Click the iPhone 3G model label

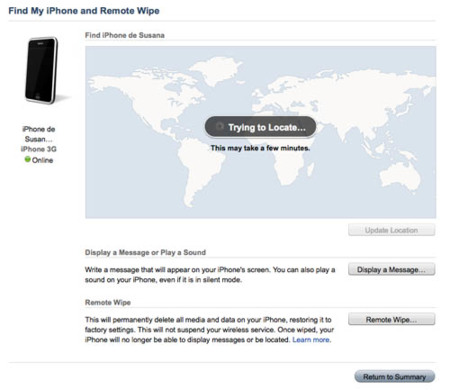tap(39, 149)
